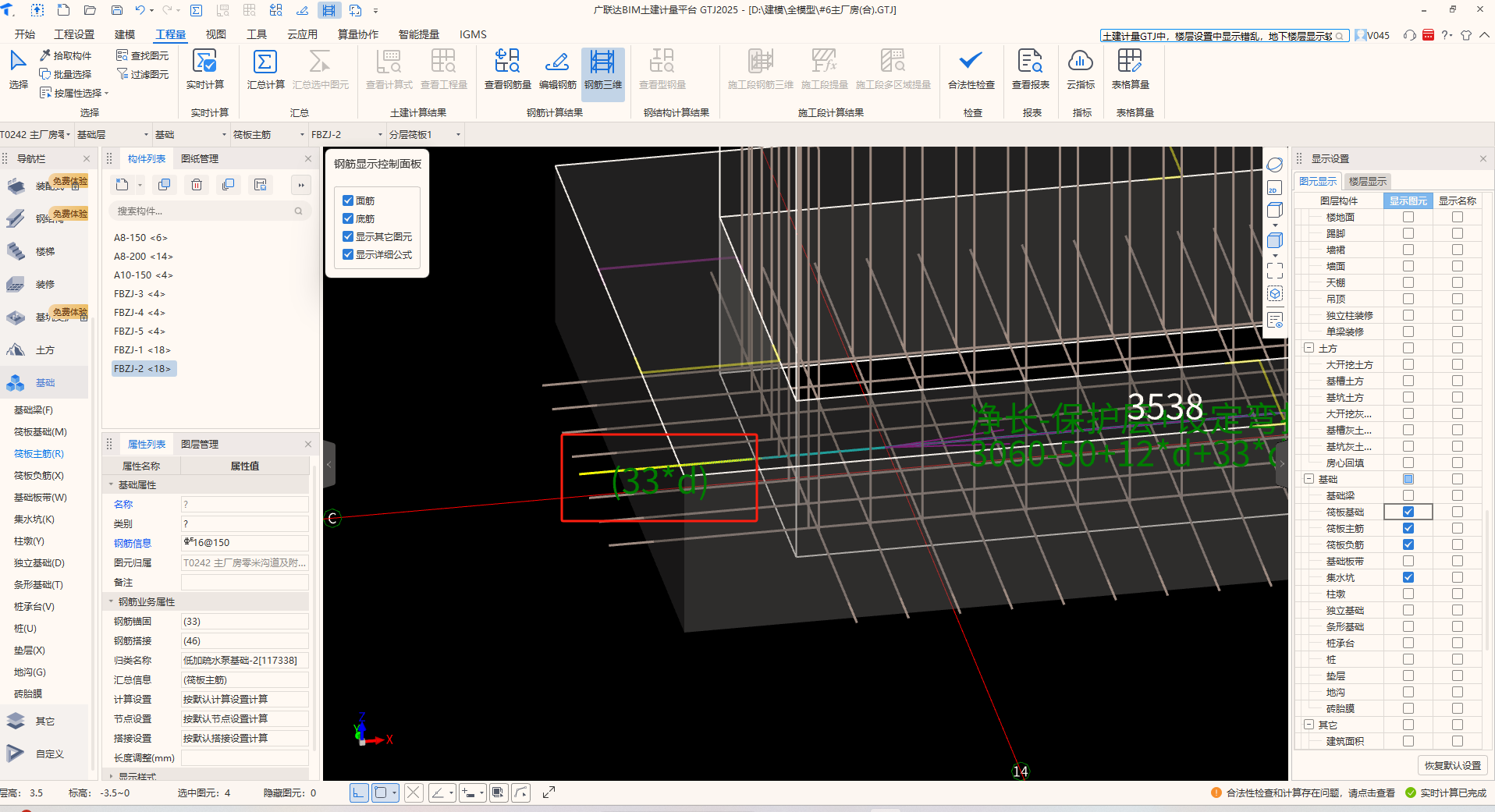Screen dimensions: 1495x812
Task: Uncheck the 面筋 top rebar checkbox
Action: [x=348, y=200]
